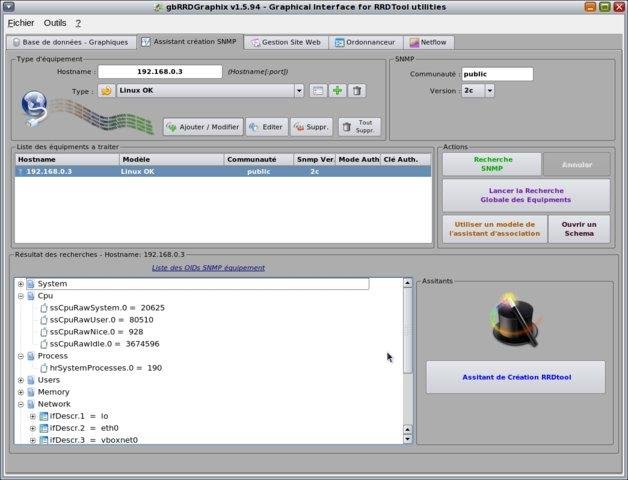
Task: Click file icon beside hrSystemProcesses.0
Action: tap(44, 368)
